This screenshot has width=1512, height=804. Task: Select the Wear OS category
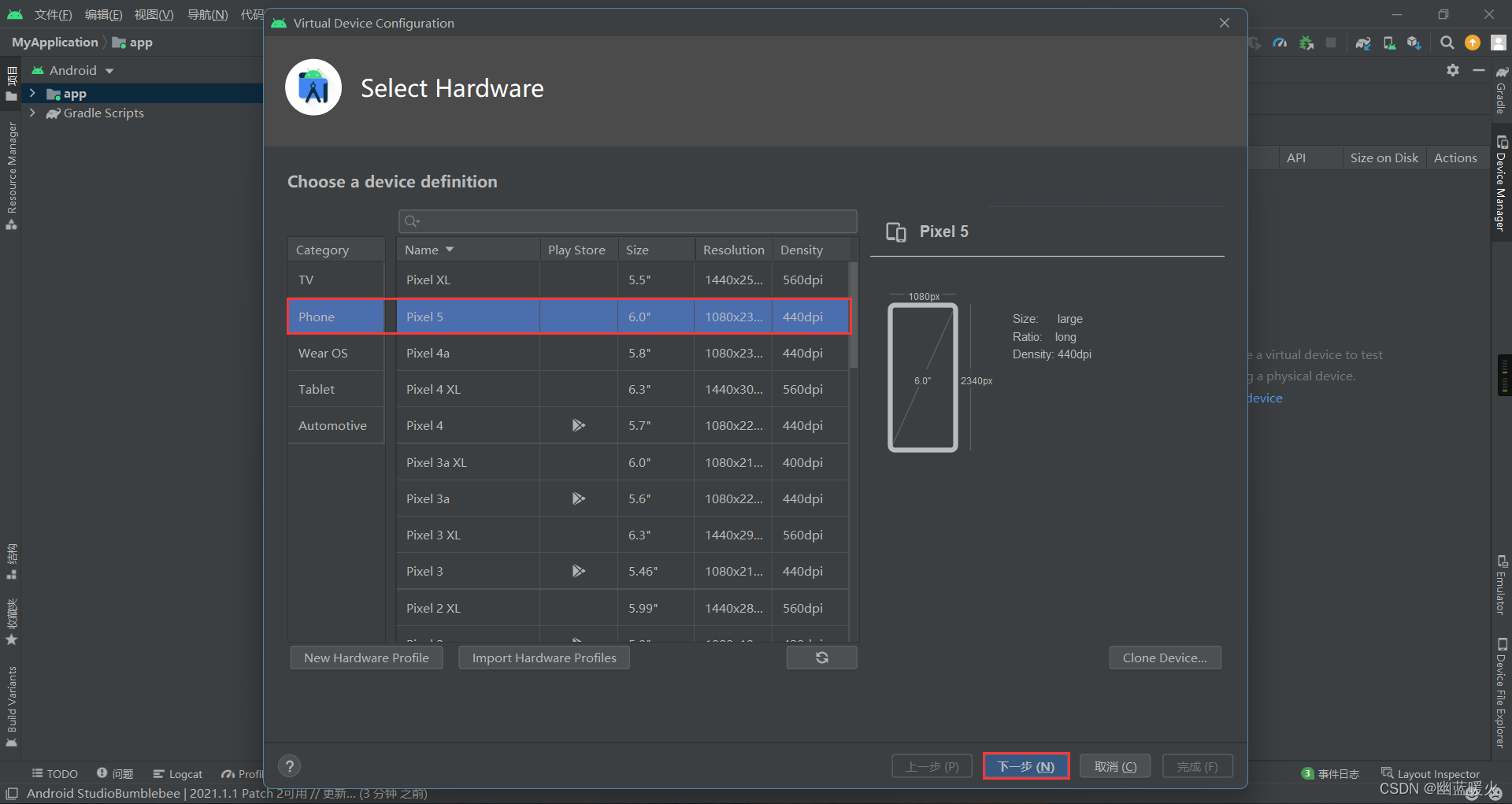(336, 353)
